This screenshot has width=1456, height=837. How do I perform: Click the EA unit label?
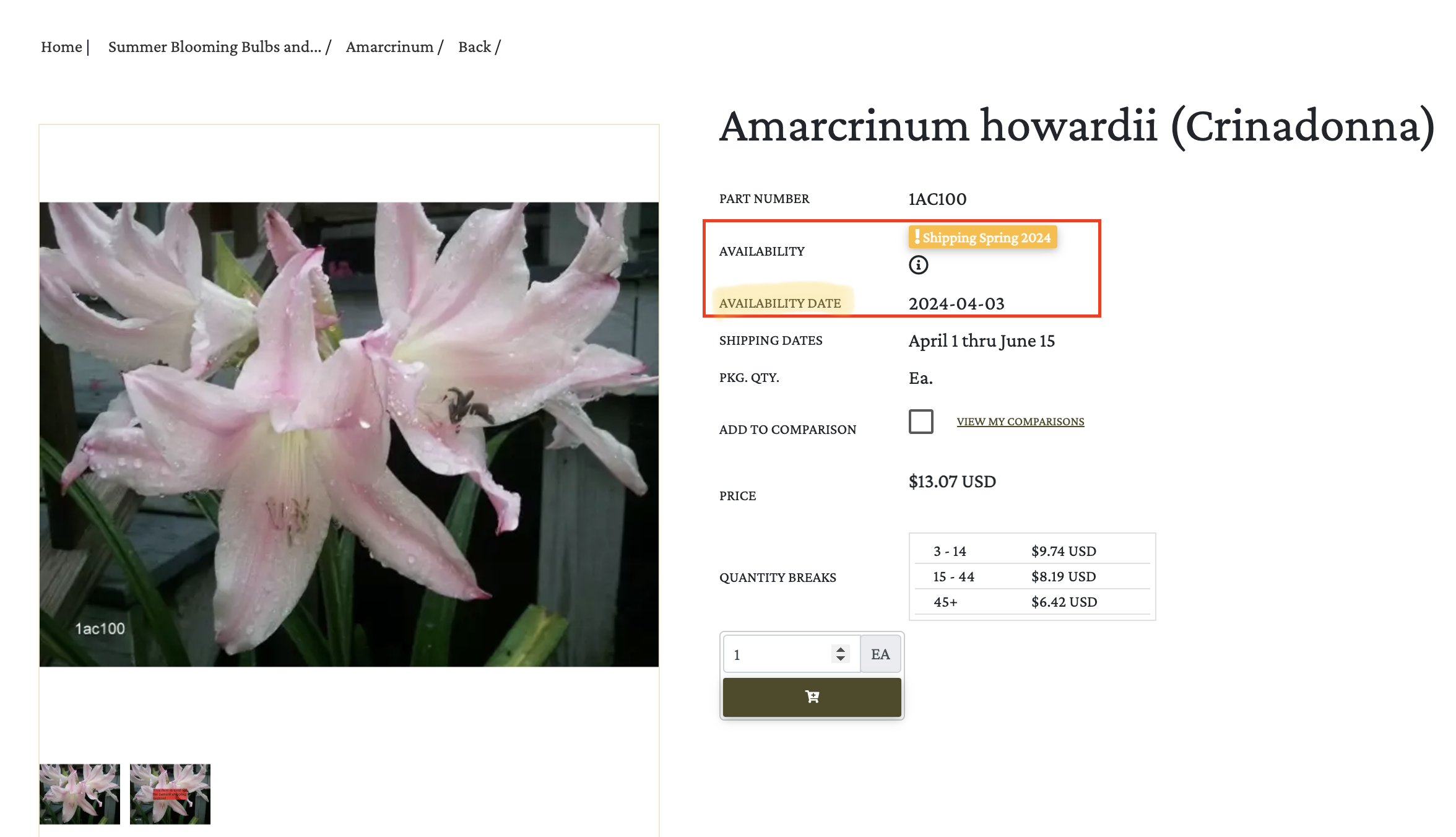click(880, 654)
